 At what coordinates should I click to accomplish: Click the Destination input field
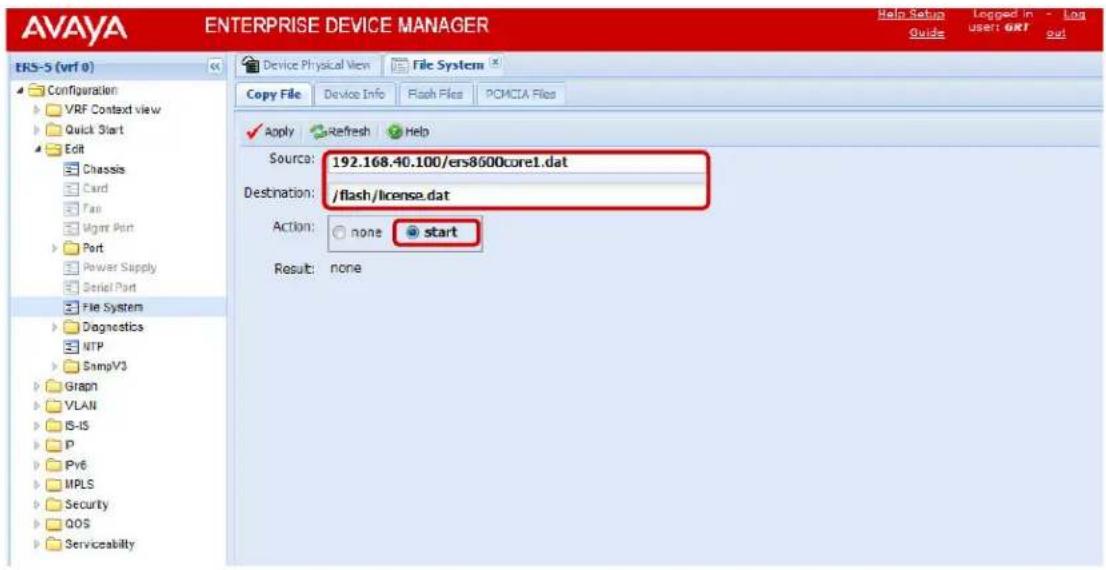pos(516,195)
